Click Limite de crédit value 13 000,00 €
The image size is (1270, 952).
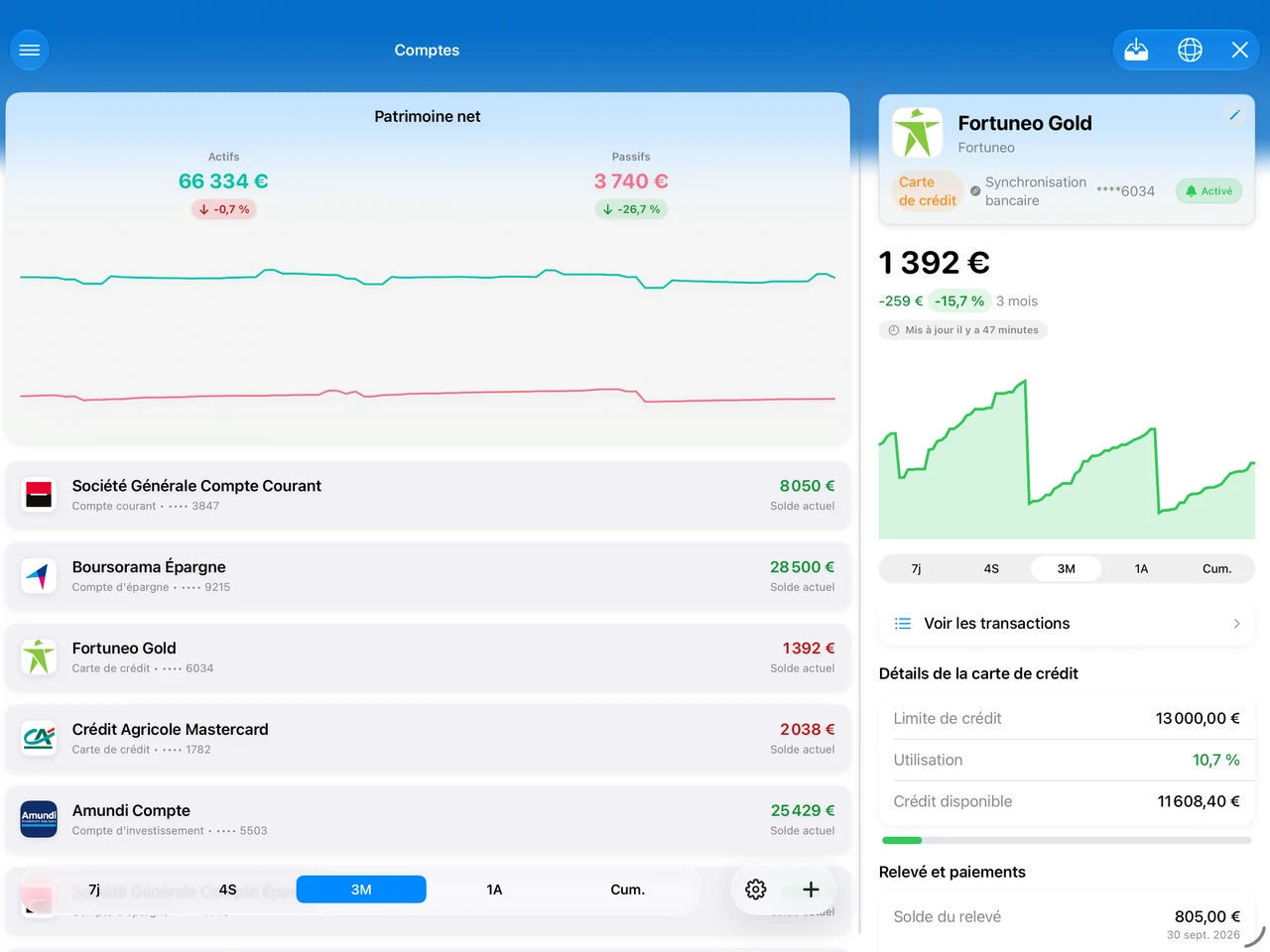(1198, 718)
